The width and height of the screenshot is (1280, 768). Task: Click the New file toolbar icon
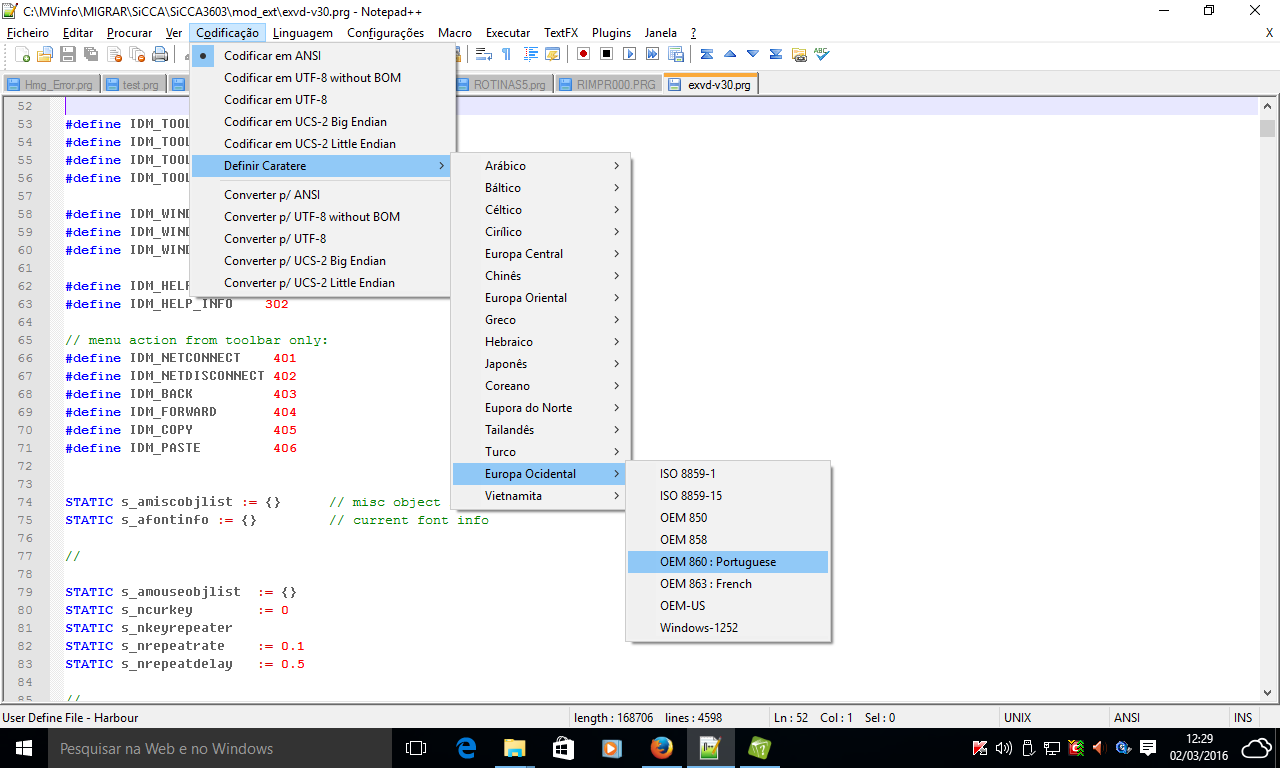click(20, 54)
